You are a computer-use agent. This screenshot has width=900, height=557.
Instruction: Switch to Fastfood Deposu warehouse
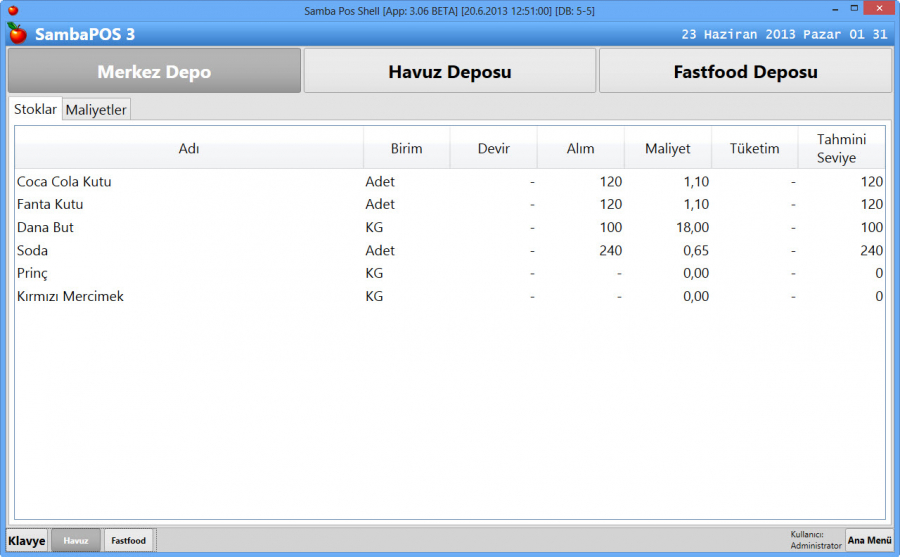(x=745, y=72)
